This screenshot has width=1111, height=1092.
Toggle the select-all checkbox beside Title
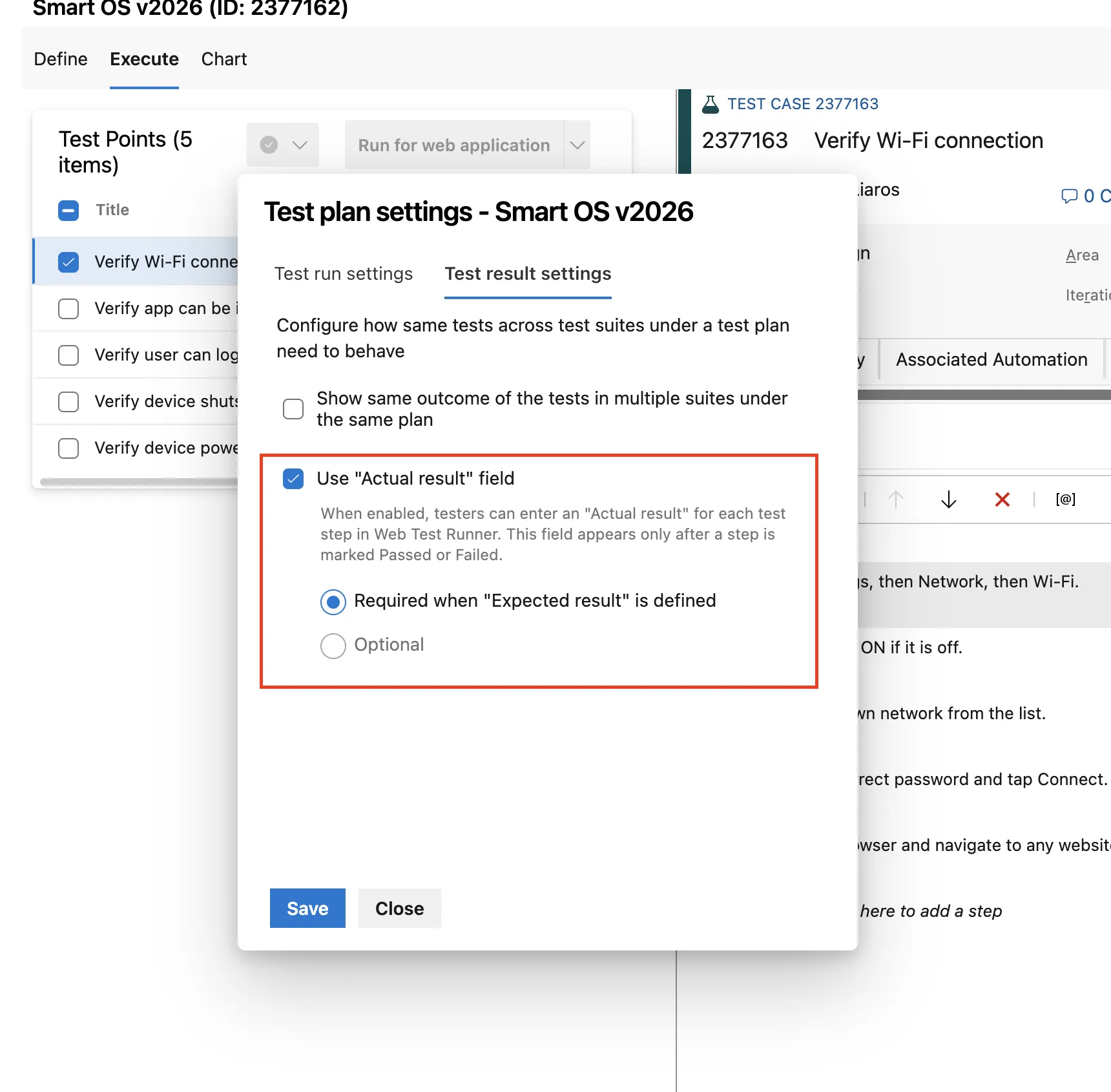click(x=68, y=210)
